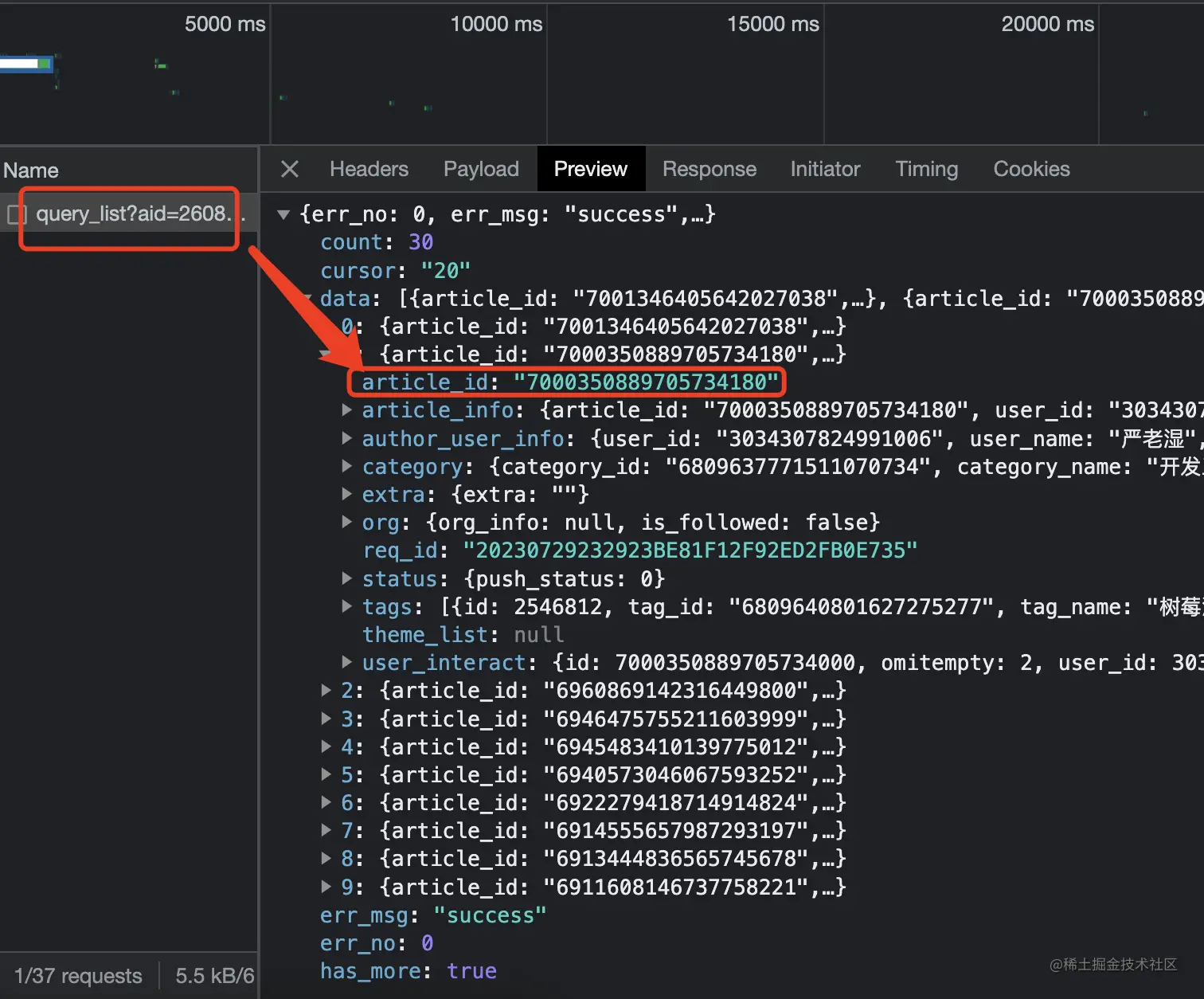1204x999 pixels.
Task: Expand the user_interact object
Action: [347, 662]
